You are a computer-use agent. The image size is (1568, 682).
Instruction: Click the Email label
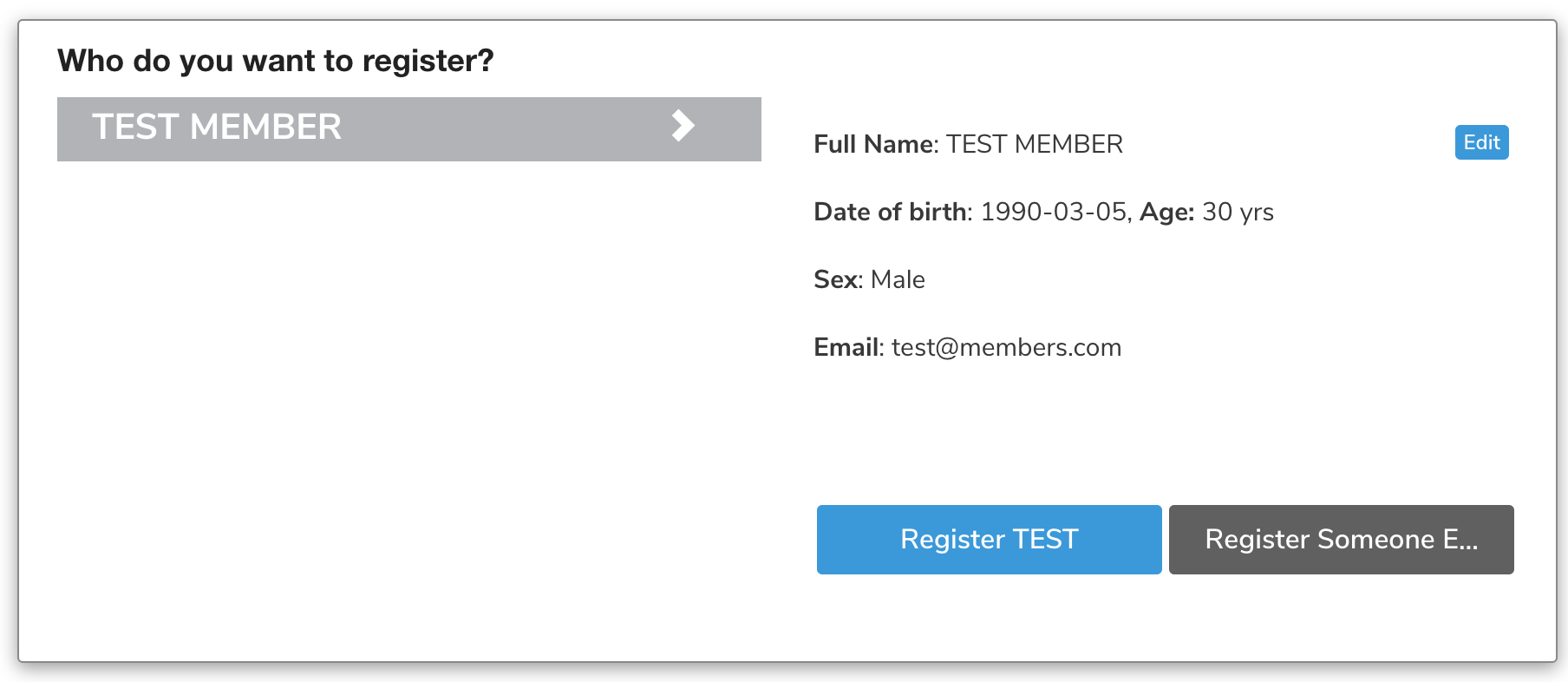tap(846, 347)
